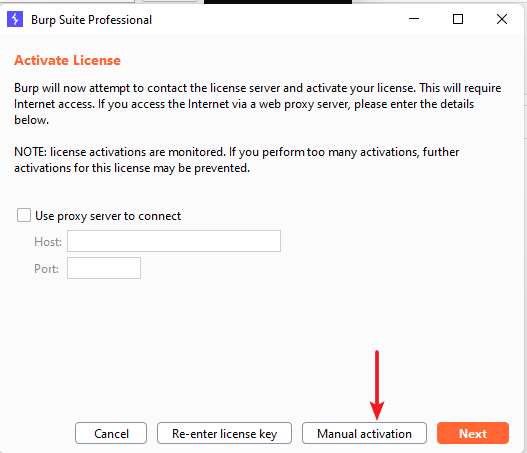Click the Port: label
Image resolution: width=527 pixels, height=453 pixels.
[x=46, y=269]
